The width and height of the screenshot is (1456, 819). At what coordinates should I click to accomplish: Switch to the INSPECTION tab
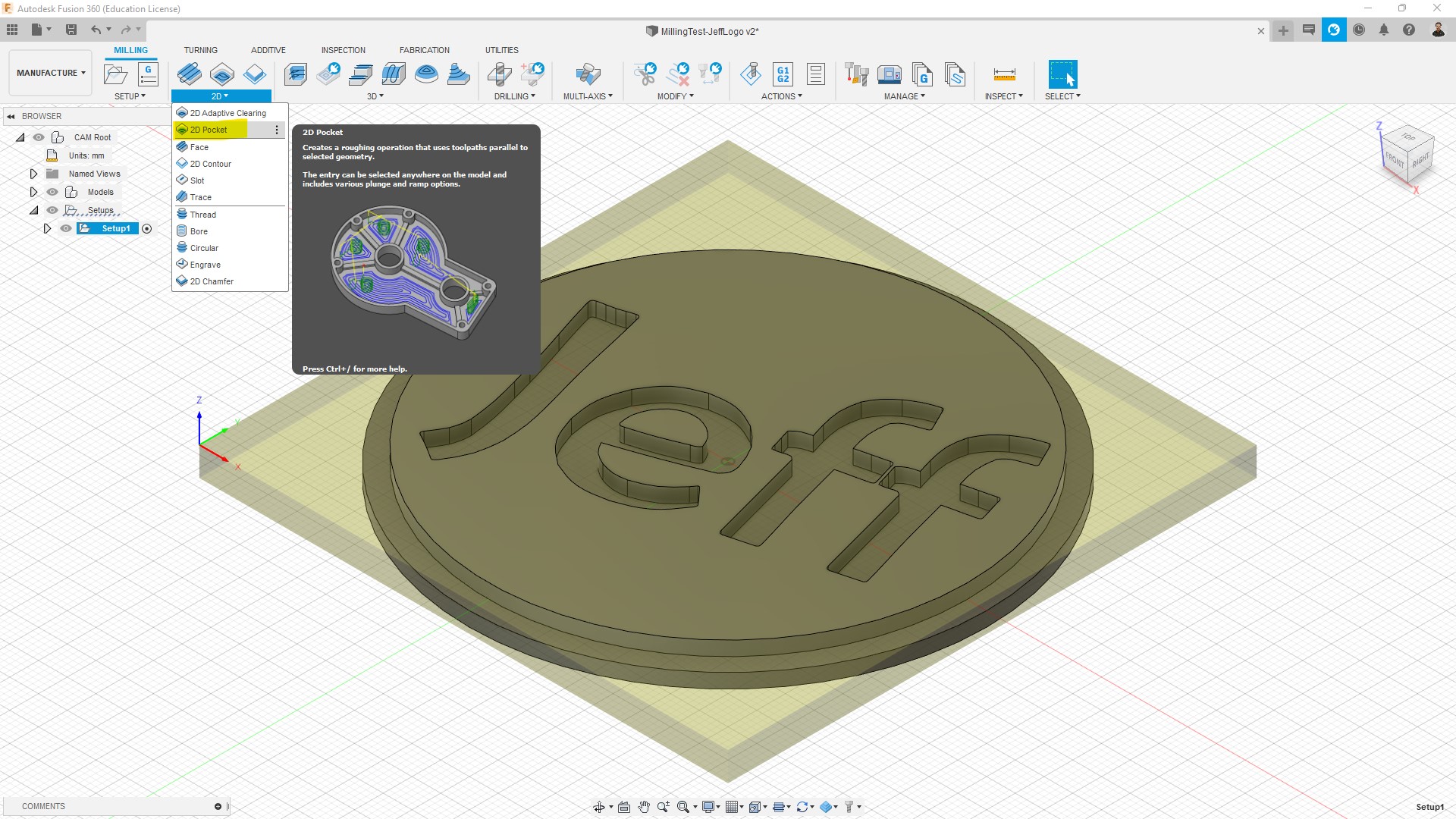(343, 50)
